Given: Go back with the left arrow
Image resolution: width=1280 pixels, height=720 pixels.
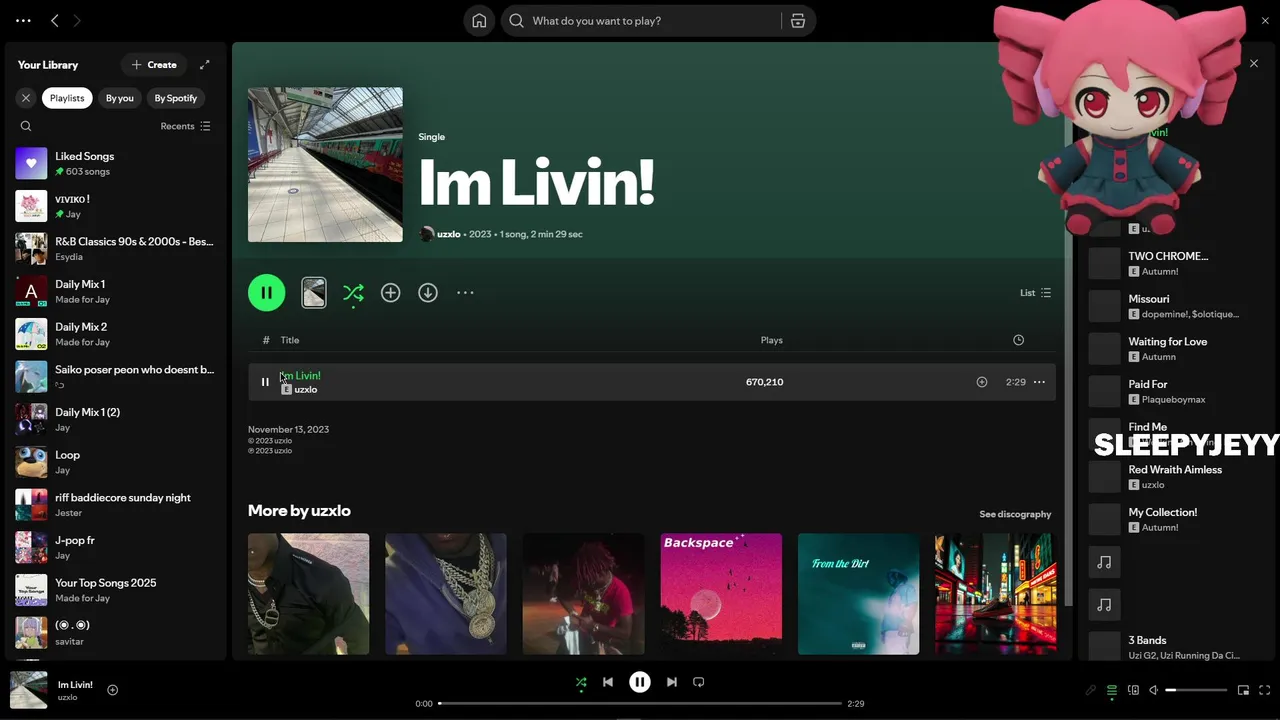Looking at the screenshot, I should [x=55, y=20].
